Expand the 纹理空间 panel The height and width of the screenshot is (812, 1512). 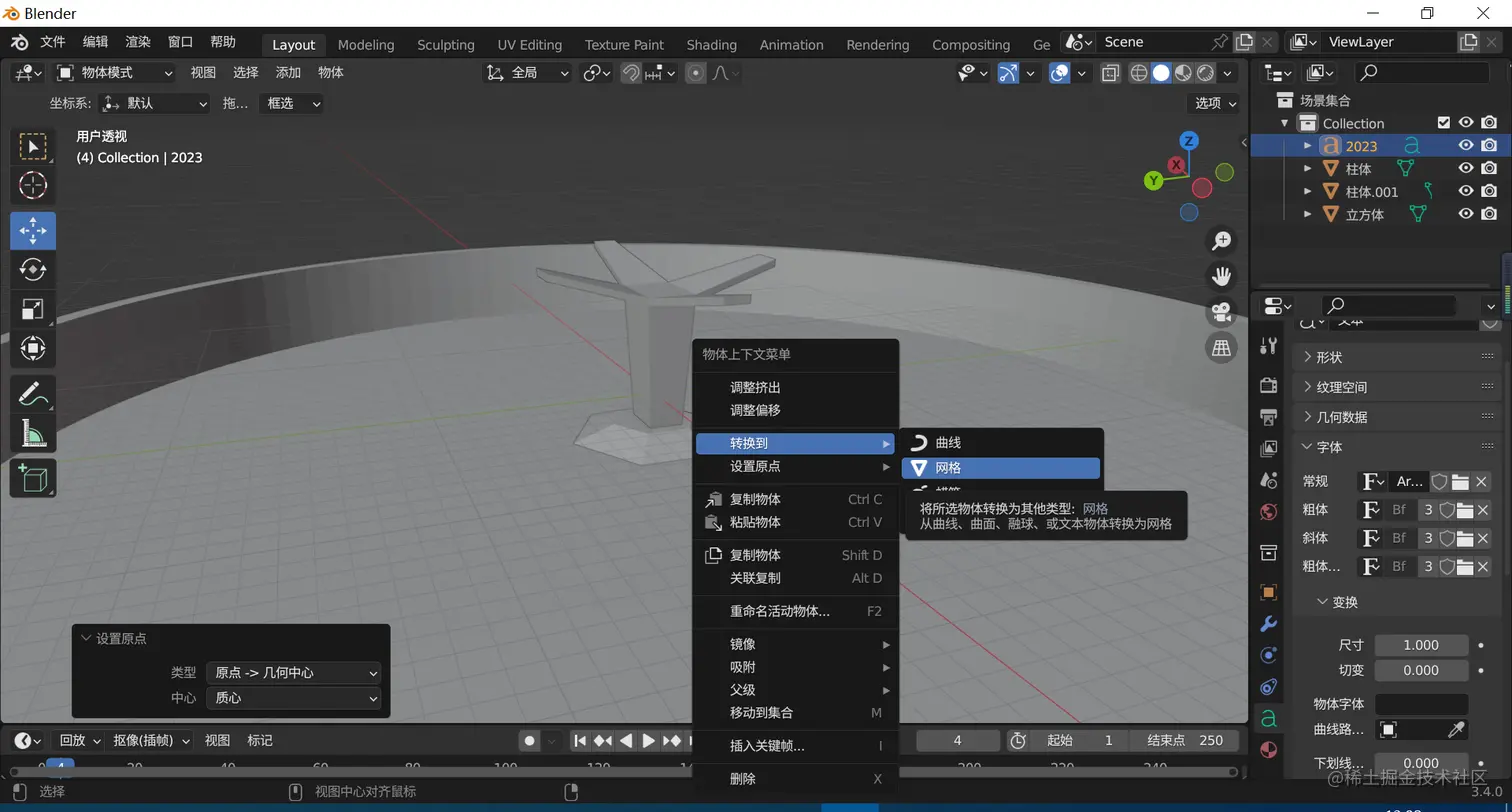tap(1342, 387)
